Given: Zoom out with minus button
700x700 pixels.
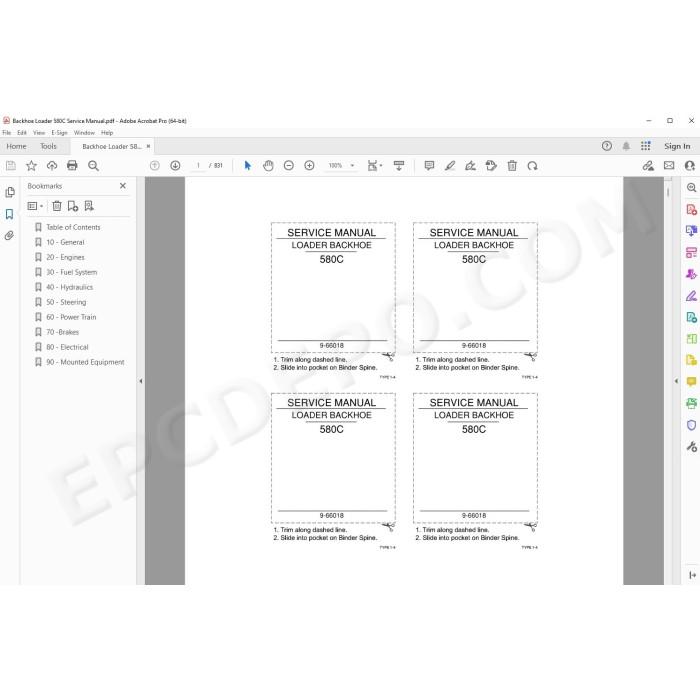Looking at the screenshot, I should tap(289, 166).
